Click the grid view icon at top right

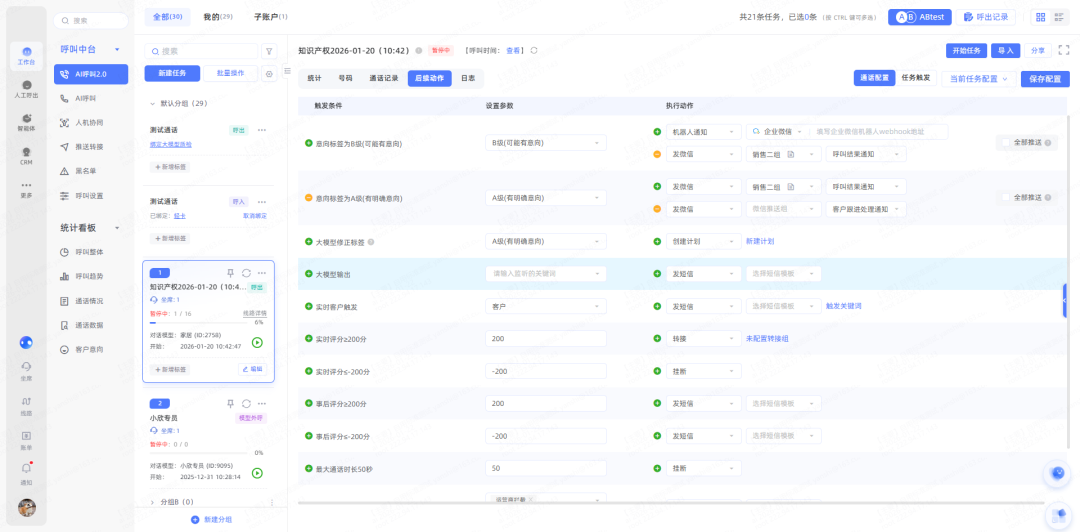click(x=1040, y=17)
